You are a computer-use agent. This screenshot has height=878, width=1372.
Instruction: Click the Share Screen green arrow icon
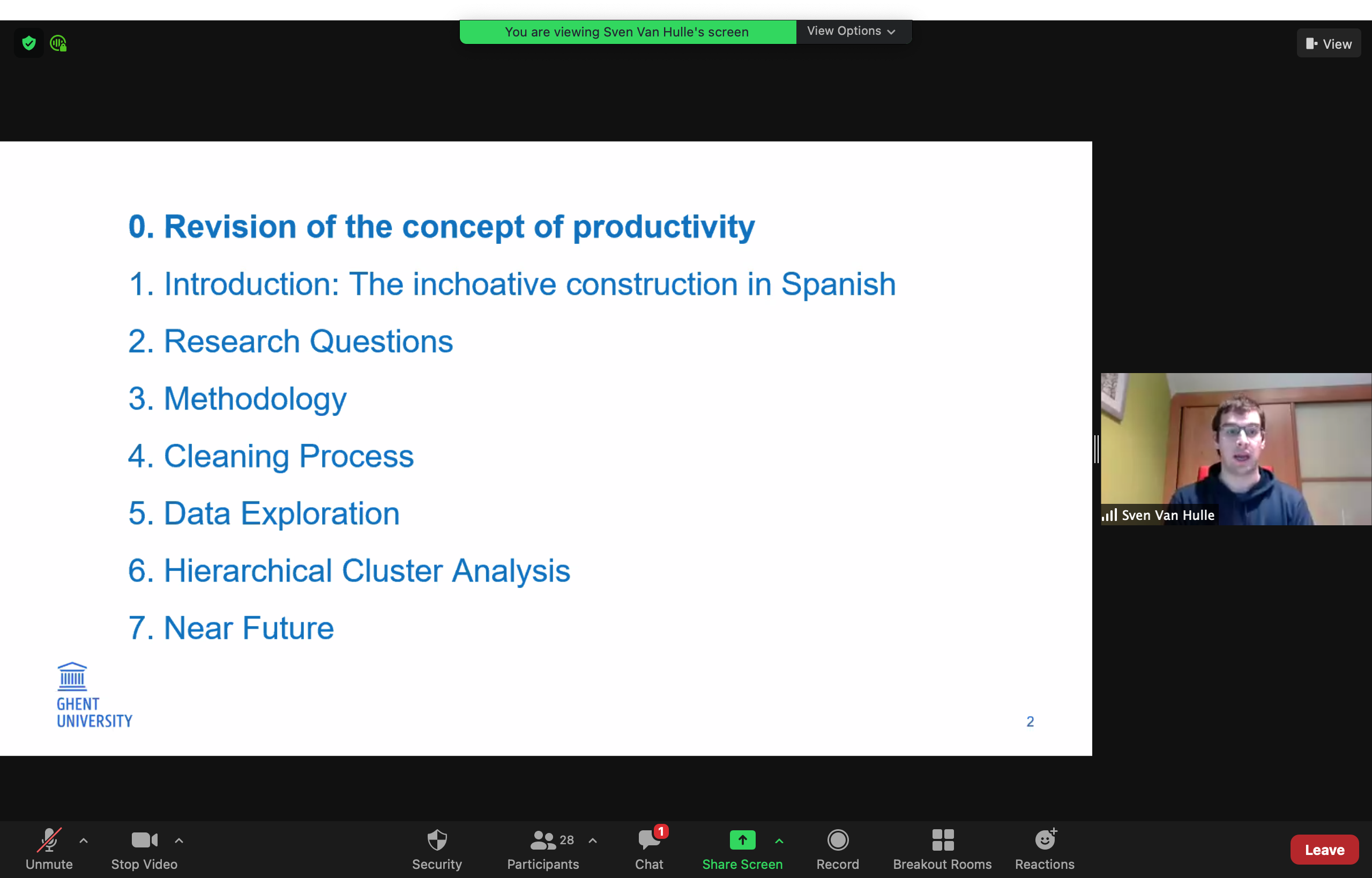[742, 839]
